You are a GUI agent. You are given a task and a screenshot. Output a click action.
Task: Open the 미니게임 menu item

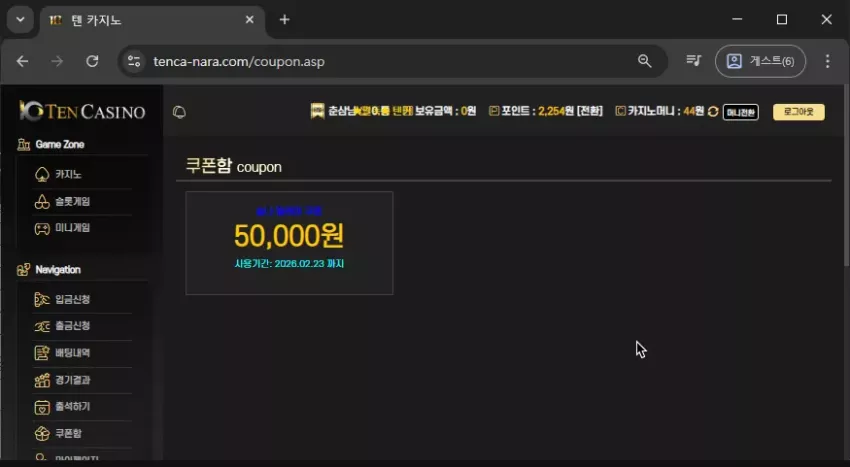(73, 228)
